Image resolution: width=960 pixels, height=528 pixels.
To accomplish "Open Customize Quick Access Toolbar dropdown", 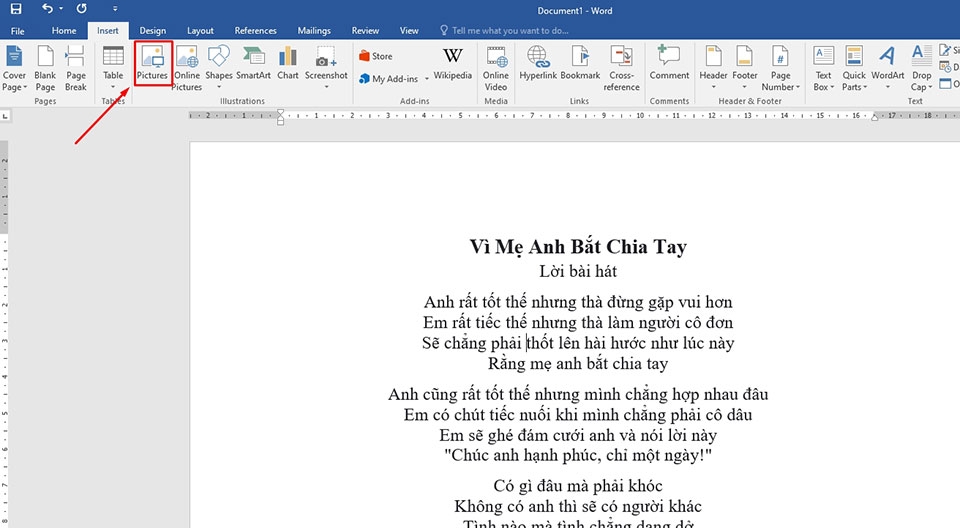I will (x=115, y=9).
